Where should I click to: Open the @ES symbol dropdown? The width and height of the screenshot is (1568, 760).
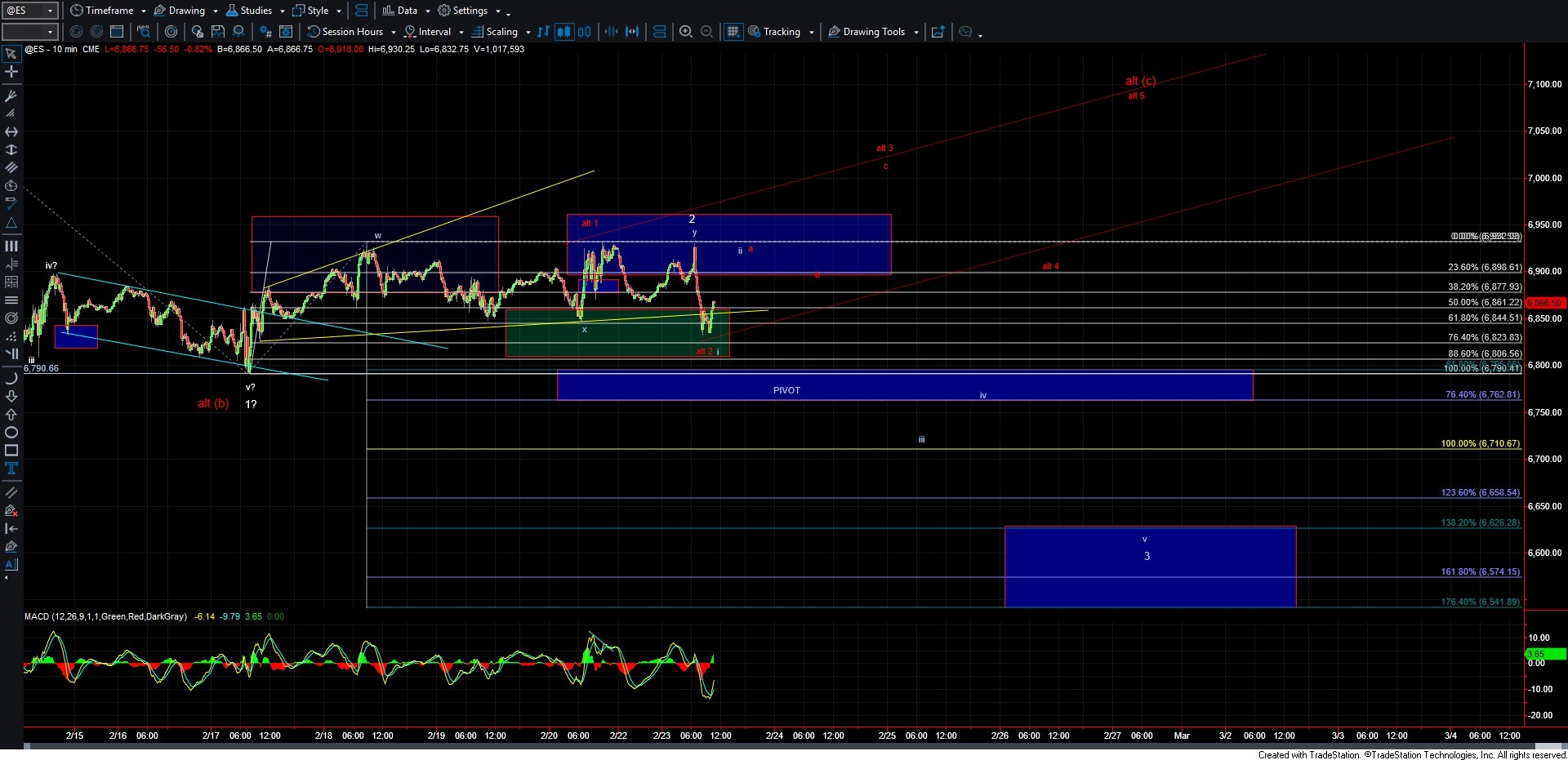point(50,11)
